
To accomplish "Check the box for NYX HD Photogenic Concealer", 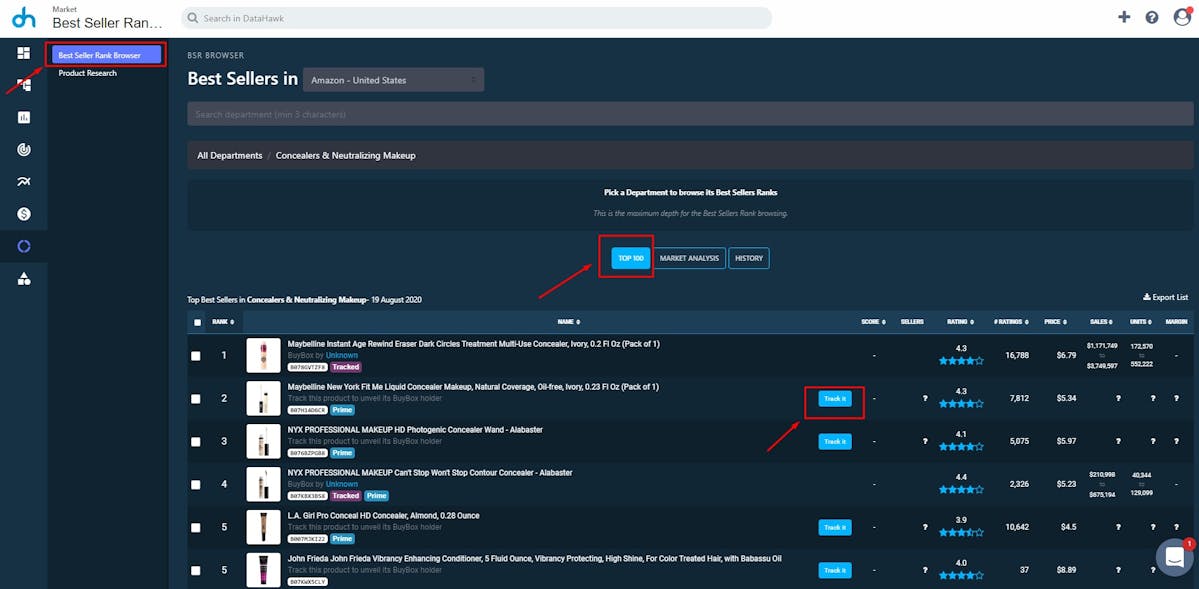I will coord(196,441).
